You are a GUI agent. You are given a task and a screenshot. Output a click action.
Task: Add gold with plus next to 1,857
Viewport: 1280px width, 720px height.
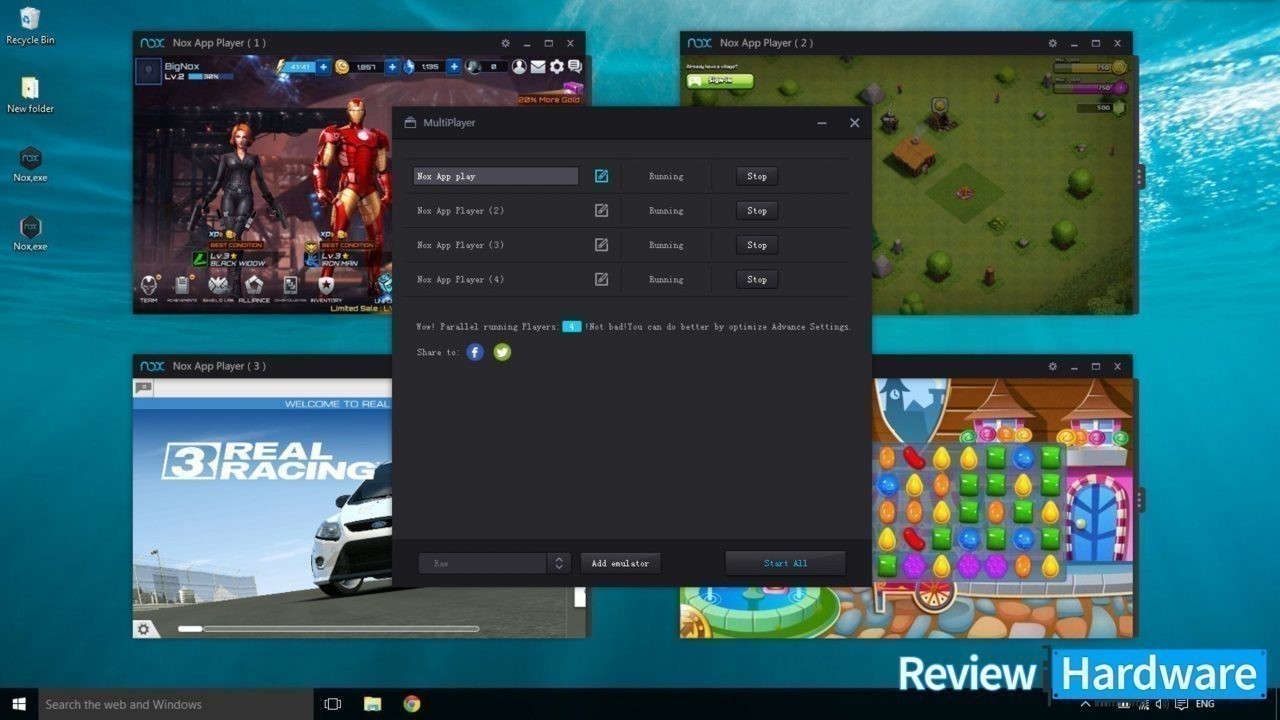pos(393,67)
